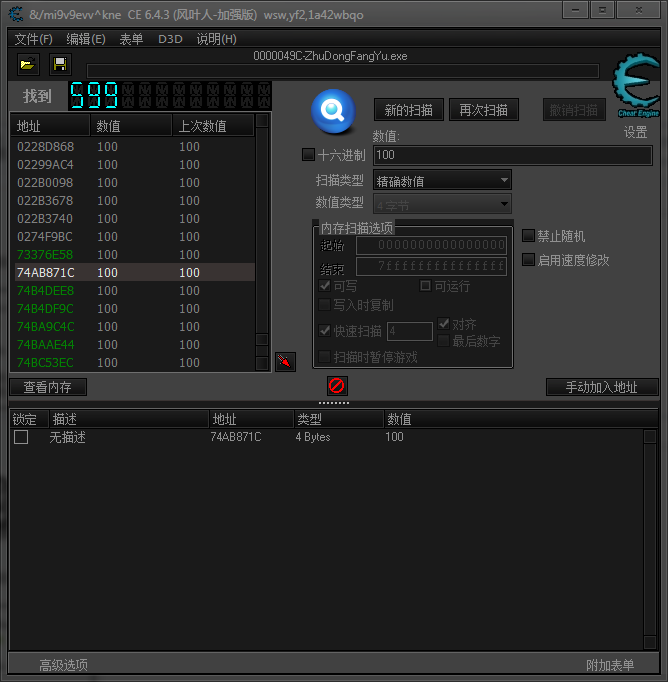Select result row 02299AC4
The width and height of the screenshot is (668, 682).
[134, 164]
